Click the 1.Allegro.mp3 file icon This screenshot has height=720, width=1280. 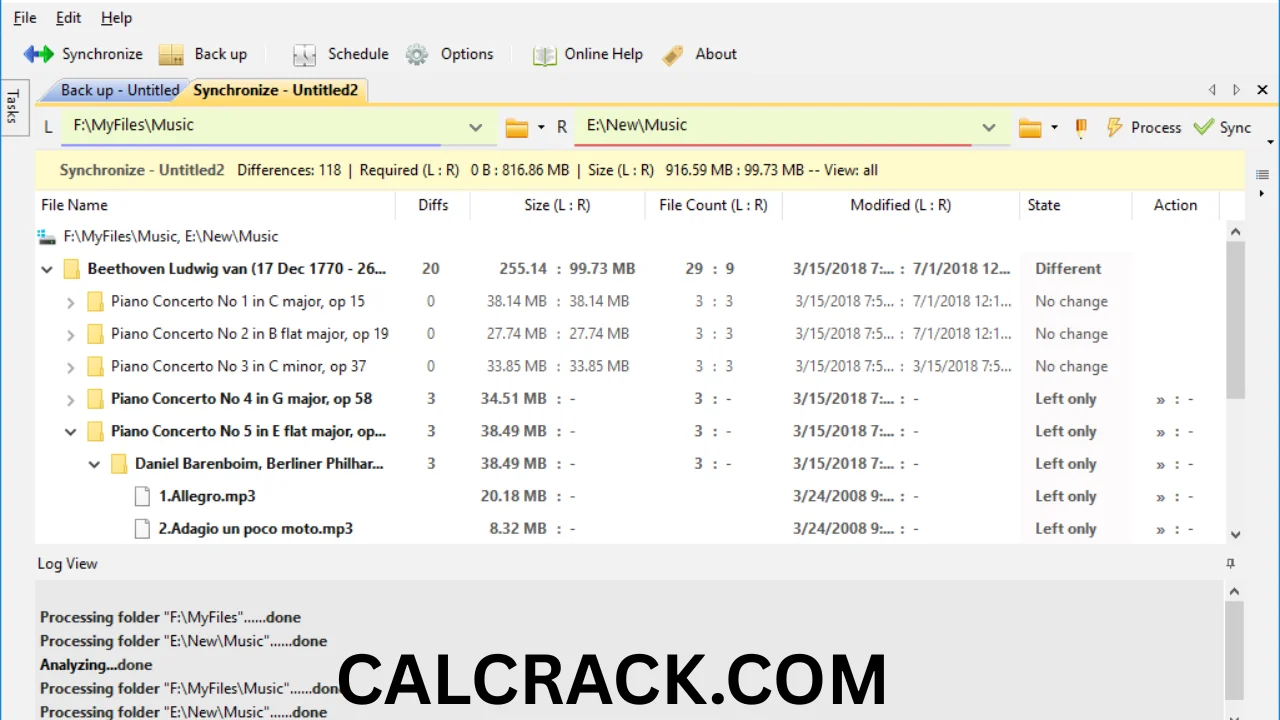click(142, 496)
